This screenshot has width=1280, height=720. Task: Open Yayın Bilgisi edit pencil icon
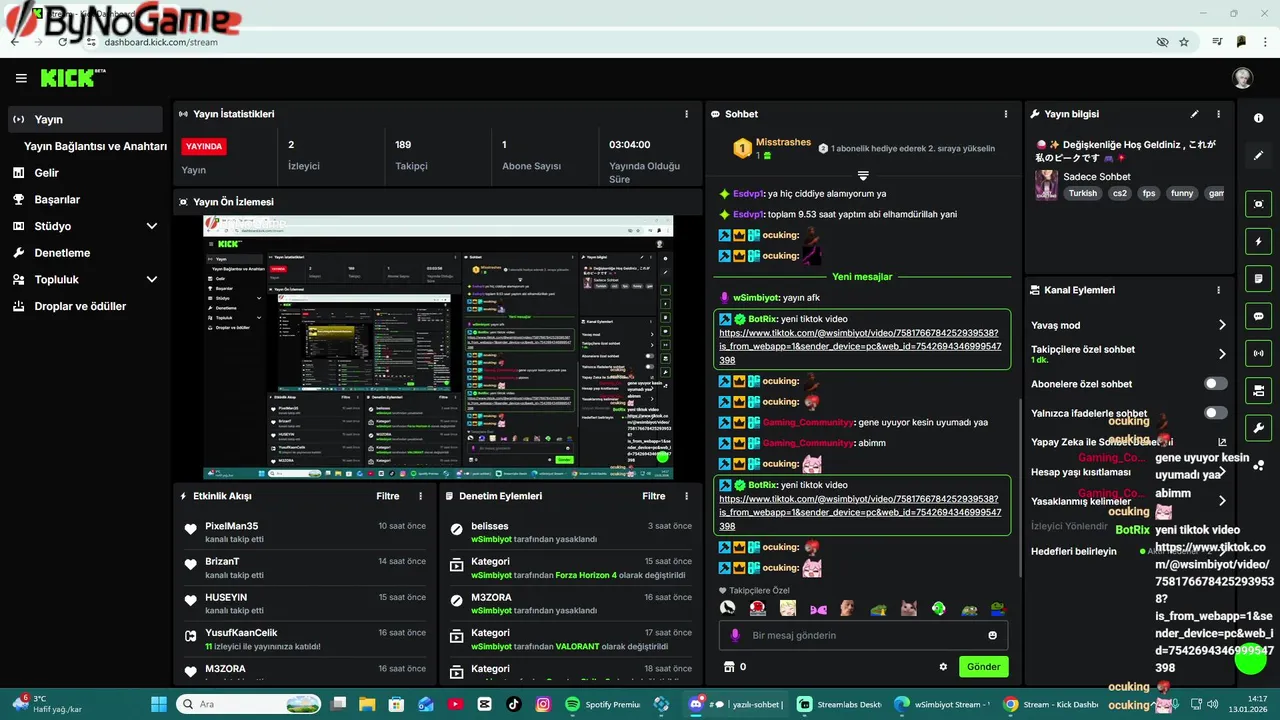pos(1194,114)
